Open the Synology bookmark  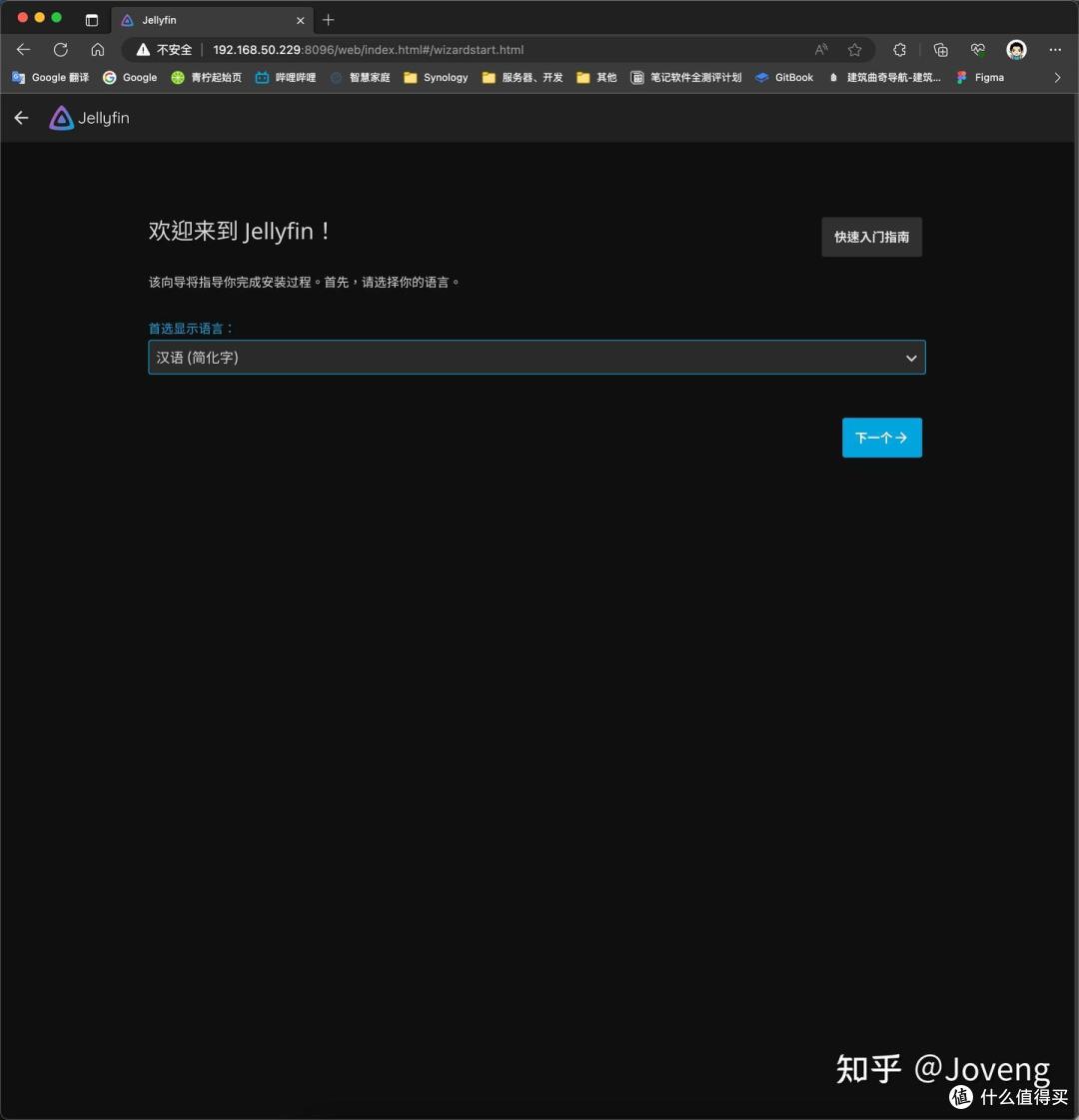pos(436,77)
